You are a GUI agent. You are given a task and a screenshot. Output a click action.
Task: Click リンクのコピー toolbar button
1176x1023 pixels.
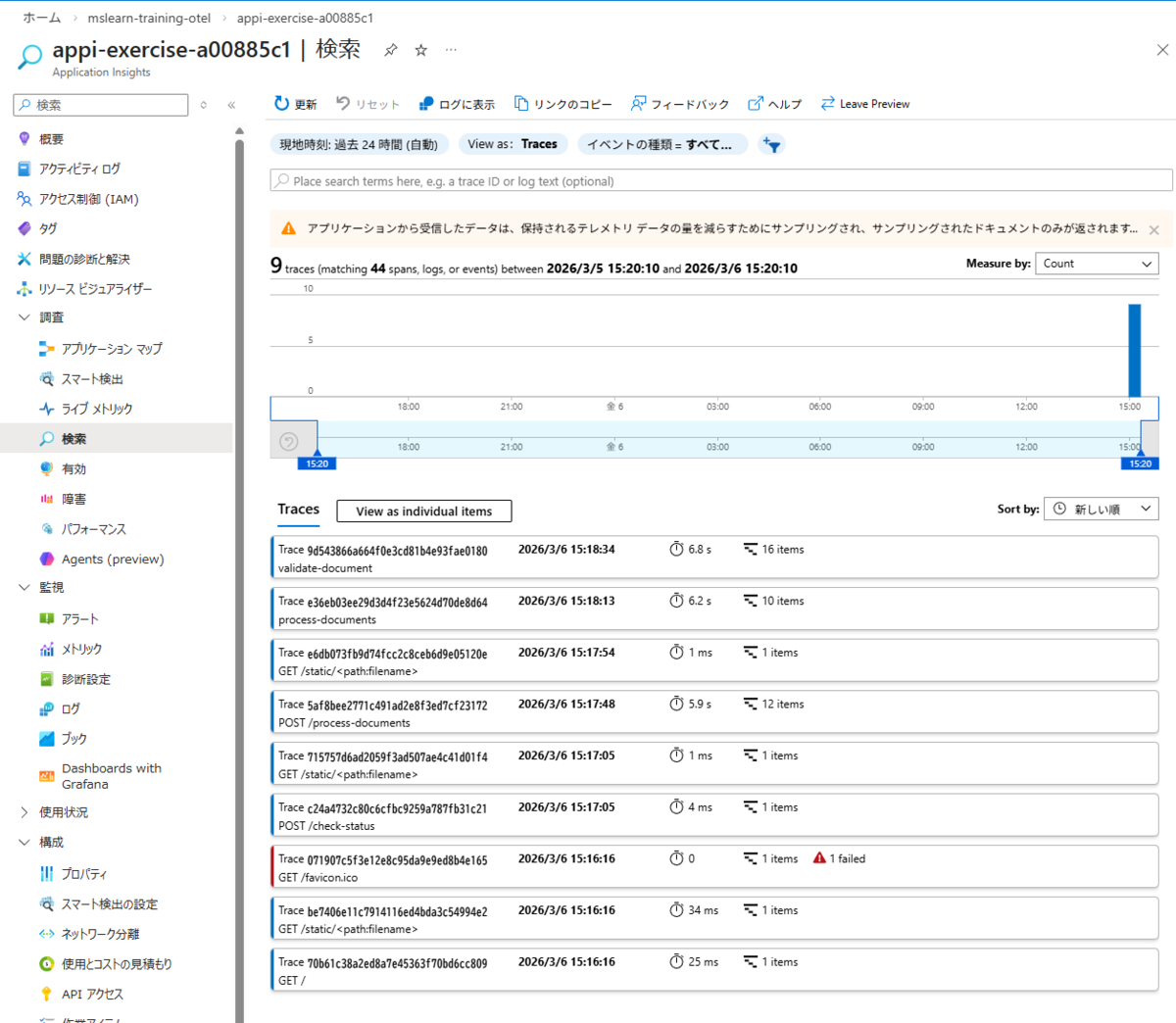(563, 104)
